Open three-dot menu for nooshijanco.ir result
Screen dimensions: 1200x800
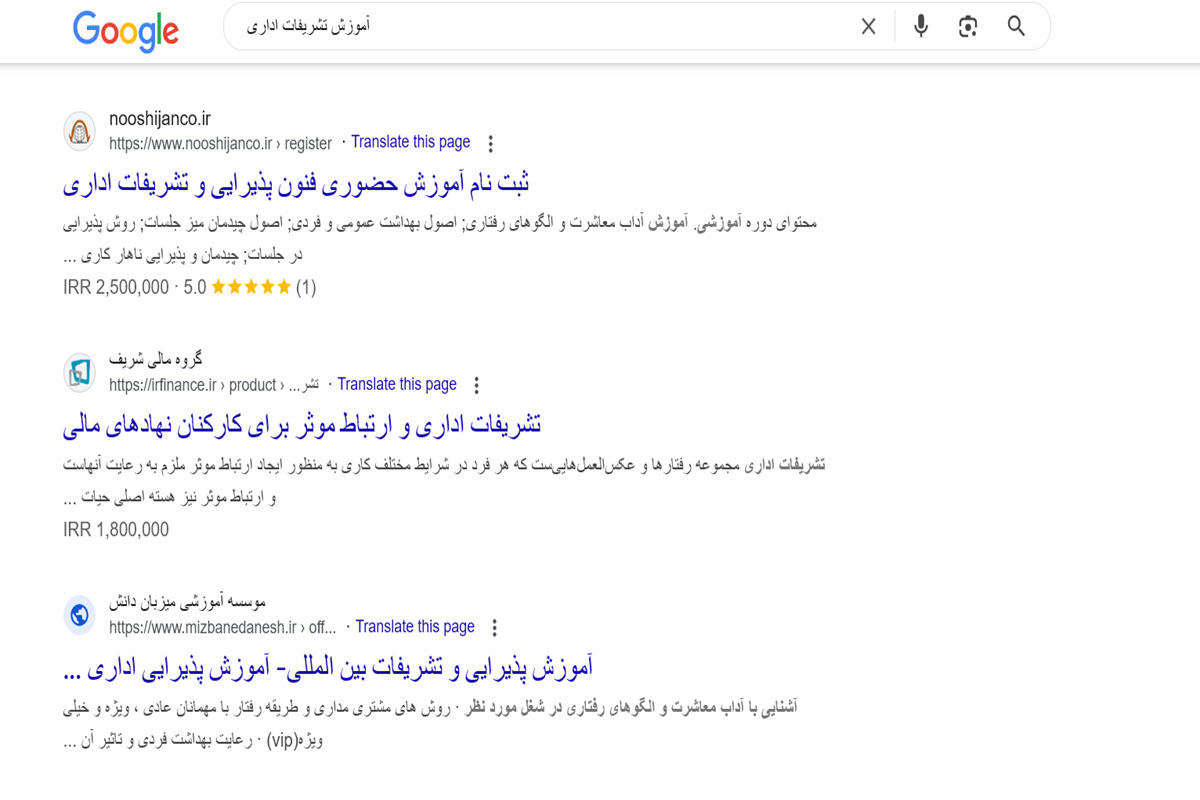[490, 143]
